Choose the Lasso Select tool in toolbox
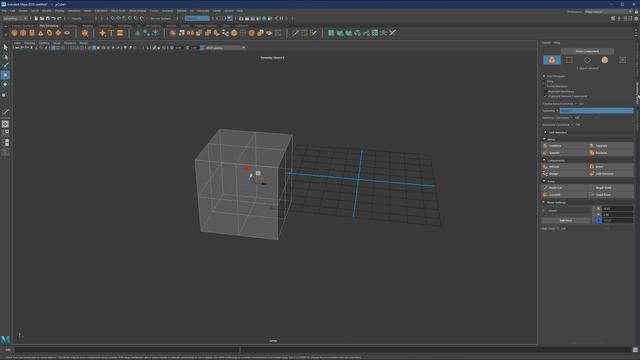This screenshot has height=360, width=640. [5, 57]
